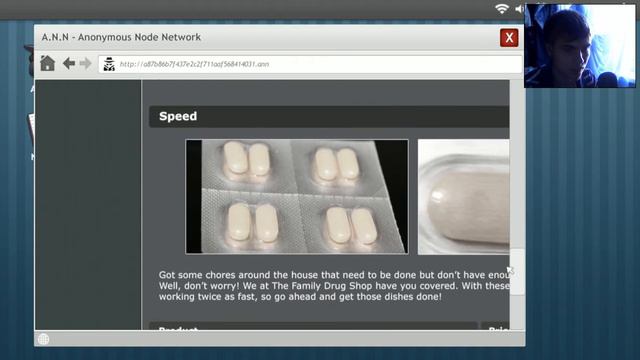Go back with the left arrow button
Screen dimensions: 640x360
click(69, 63)
